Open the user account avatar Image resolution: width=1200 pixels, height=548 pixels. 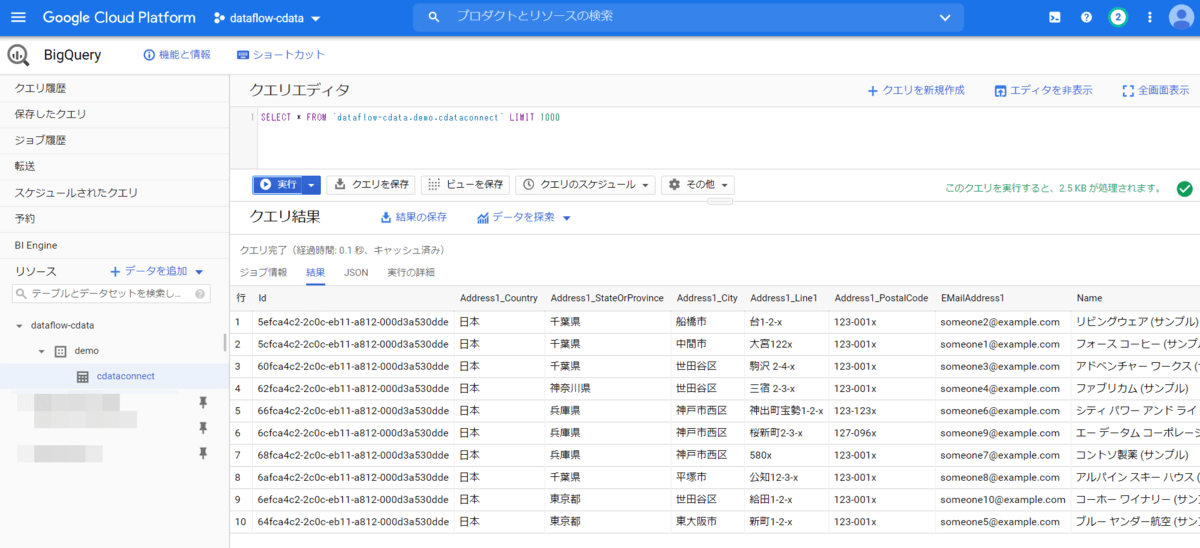1181,18
